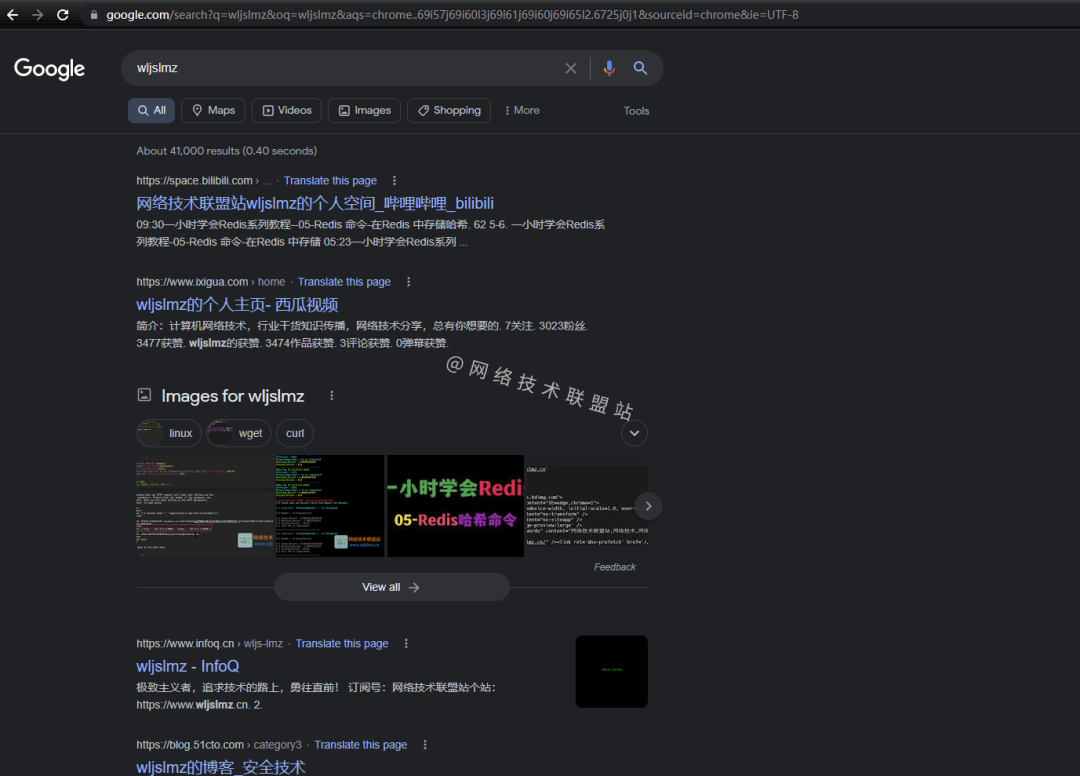Open options dots for 51cto result
Image resolution: width=1080 pixels, height=776 pixels.
point(424,744)
